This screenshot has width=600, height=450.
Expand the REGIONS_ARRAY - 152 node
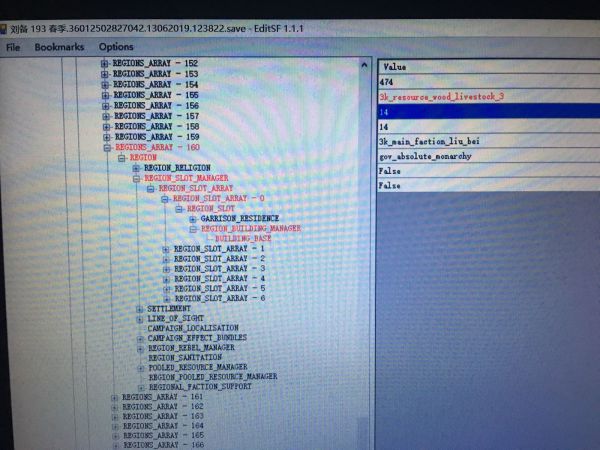(x=105, y=63)
